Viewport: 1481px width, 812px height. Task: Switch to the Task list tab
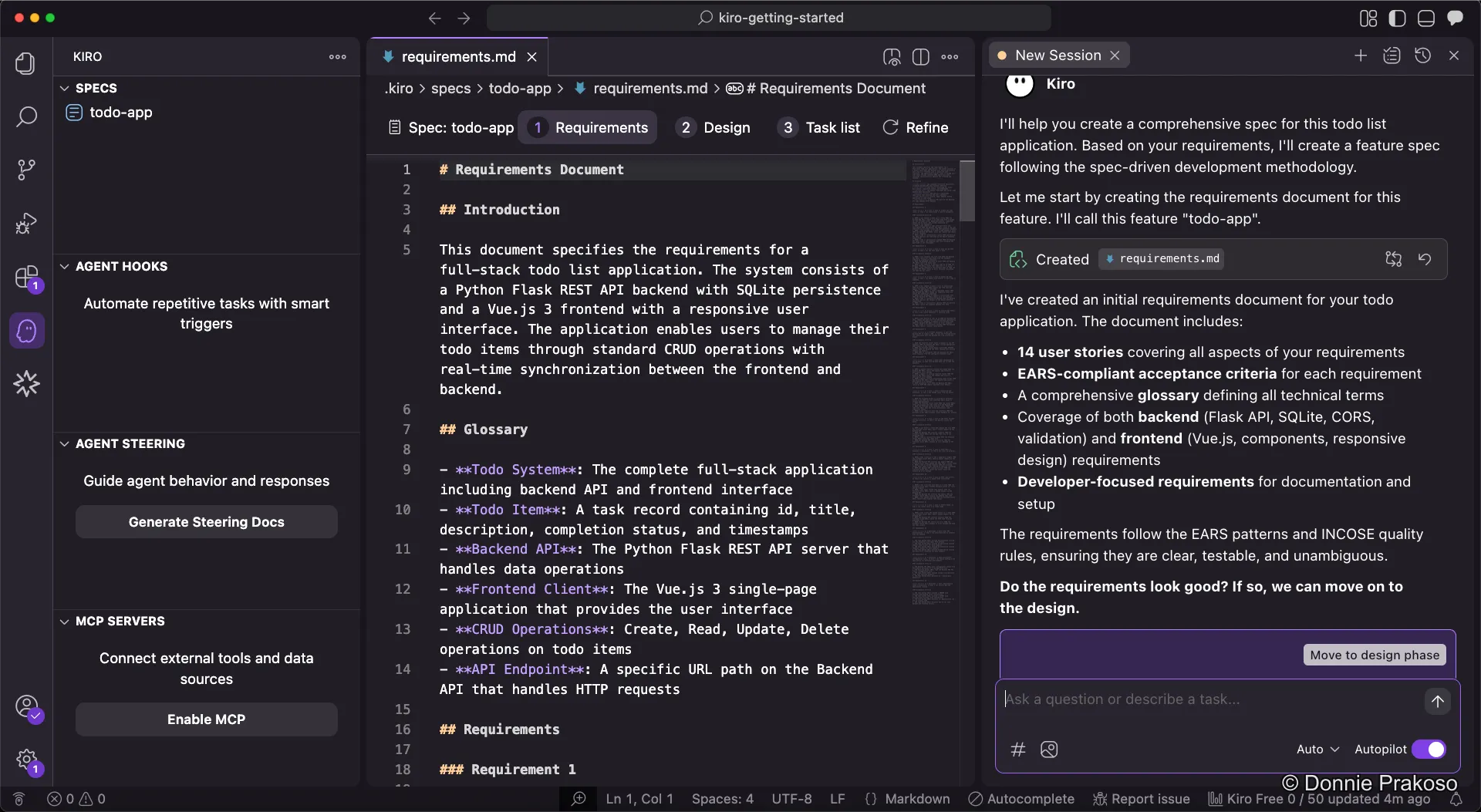(x=819, y=127)
